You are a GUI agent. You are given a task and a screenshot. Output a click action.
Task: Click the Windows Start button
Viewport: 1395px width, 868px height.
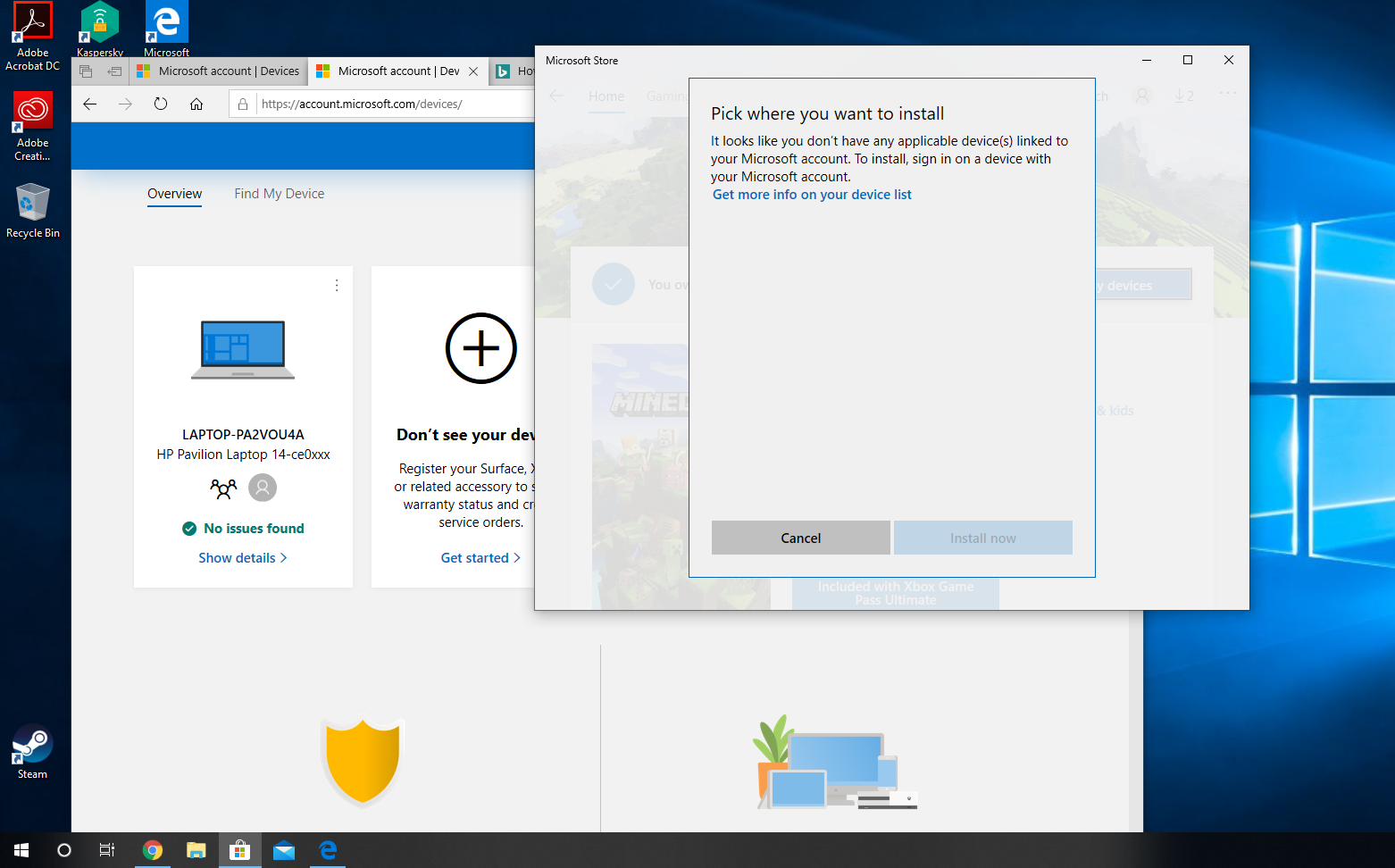click(x=21, y=850)
